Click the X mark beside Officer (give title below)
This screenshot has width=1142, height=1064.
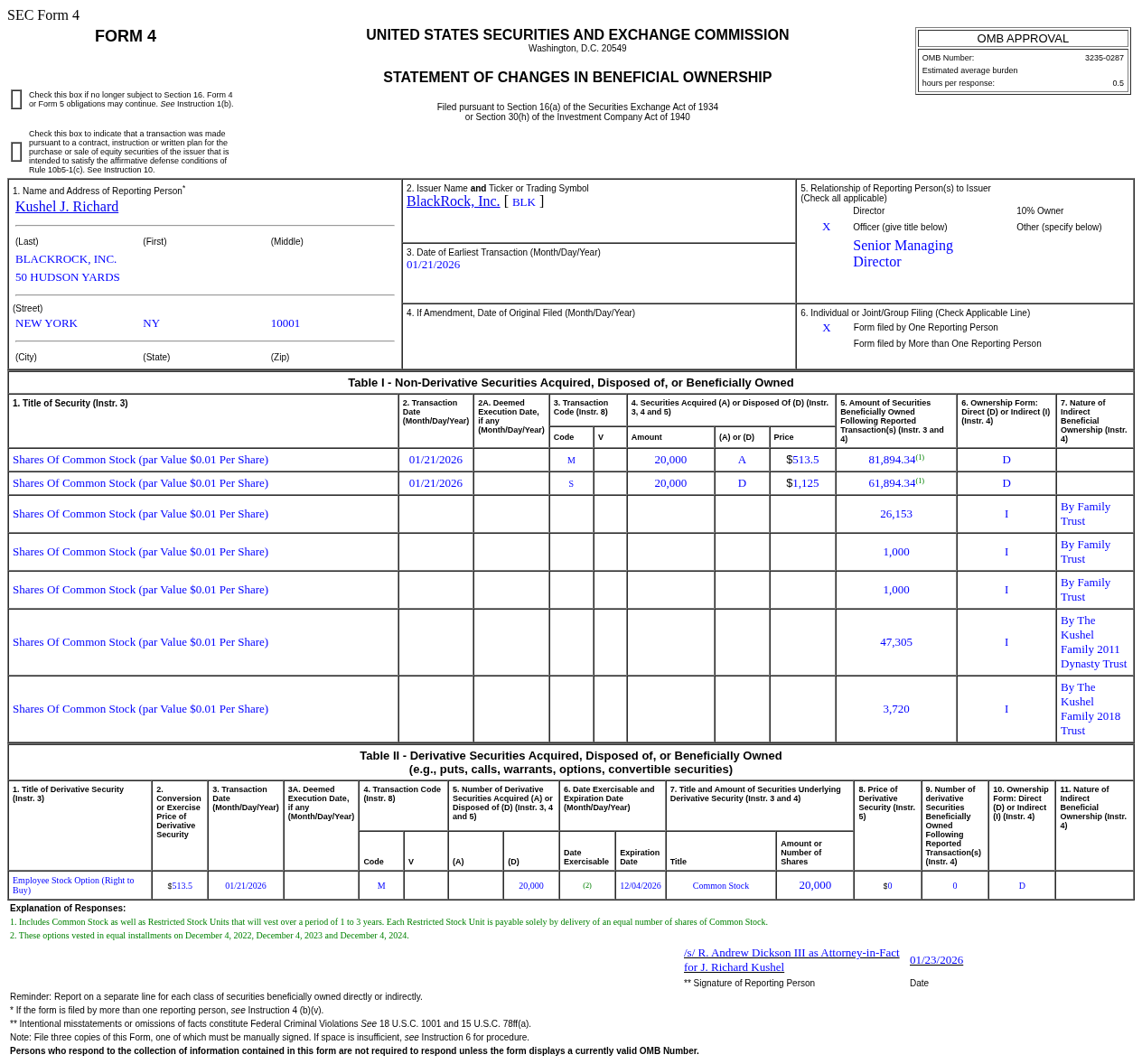(x=826, y=227)
